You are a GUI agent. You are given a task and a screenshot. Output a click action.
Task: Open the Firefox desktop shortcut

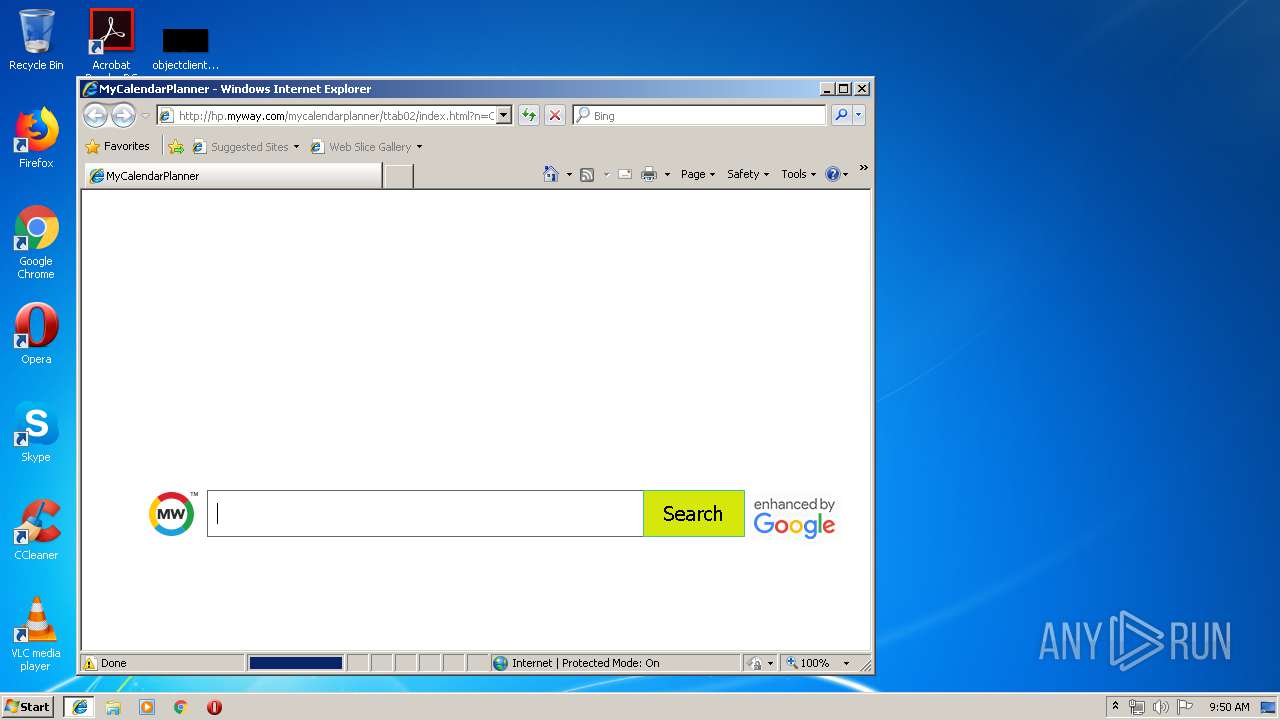pyautogui.click(x=36, y=138)
